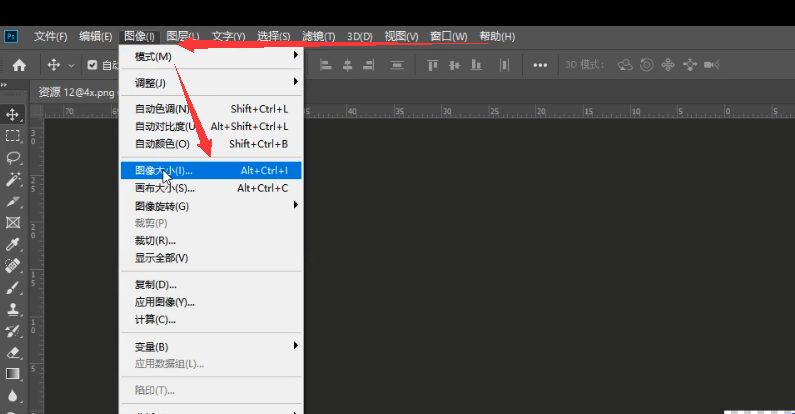Select the Frame tool with X box
Image resolution: width=795 pixels, height=414 pixels.
[x=13, y=223]
